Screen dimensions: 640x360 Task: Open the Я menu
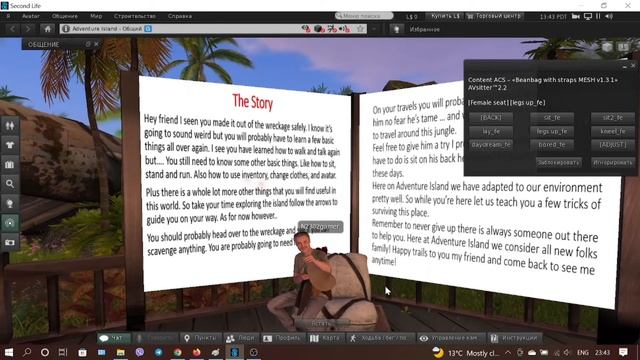(x=8, y=16)
